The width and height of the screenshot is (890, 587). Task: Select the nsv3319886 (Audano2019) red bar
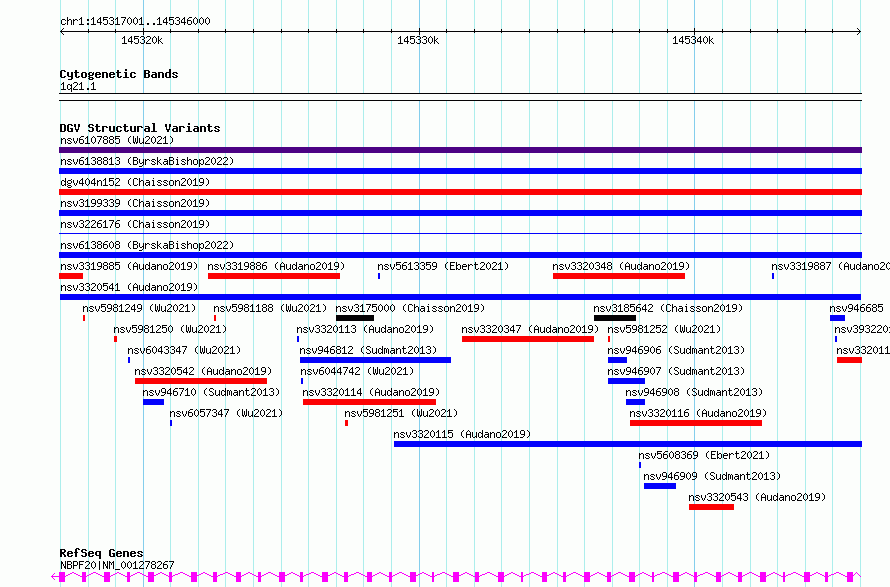point(274,276)
